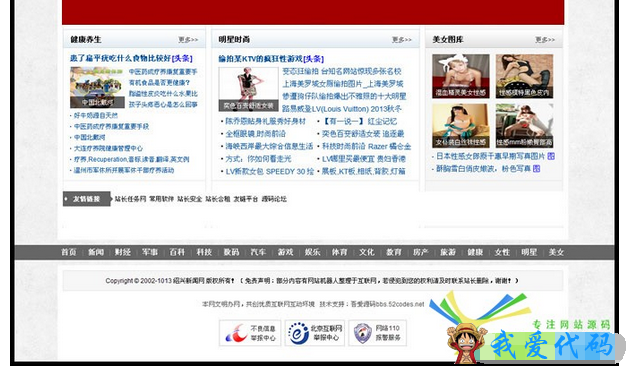The height and width of the screenshot is (369, 630).
Task: Open the 孩子头疼恶心是怎么回事 article
Action: point(163,105)
